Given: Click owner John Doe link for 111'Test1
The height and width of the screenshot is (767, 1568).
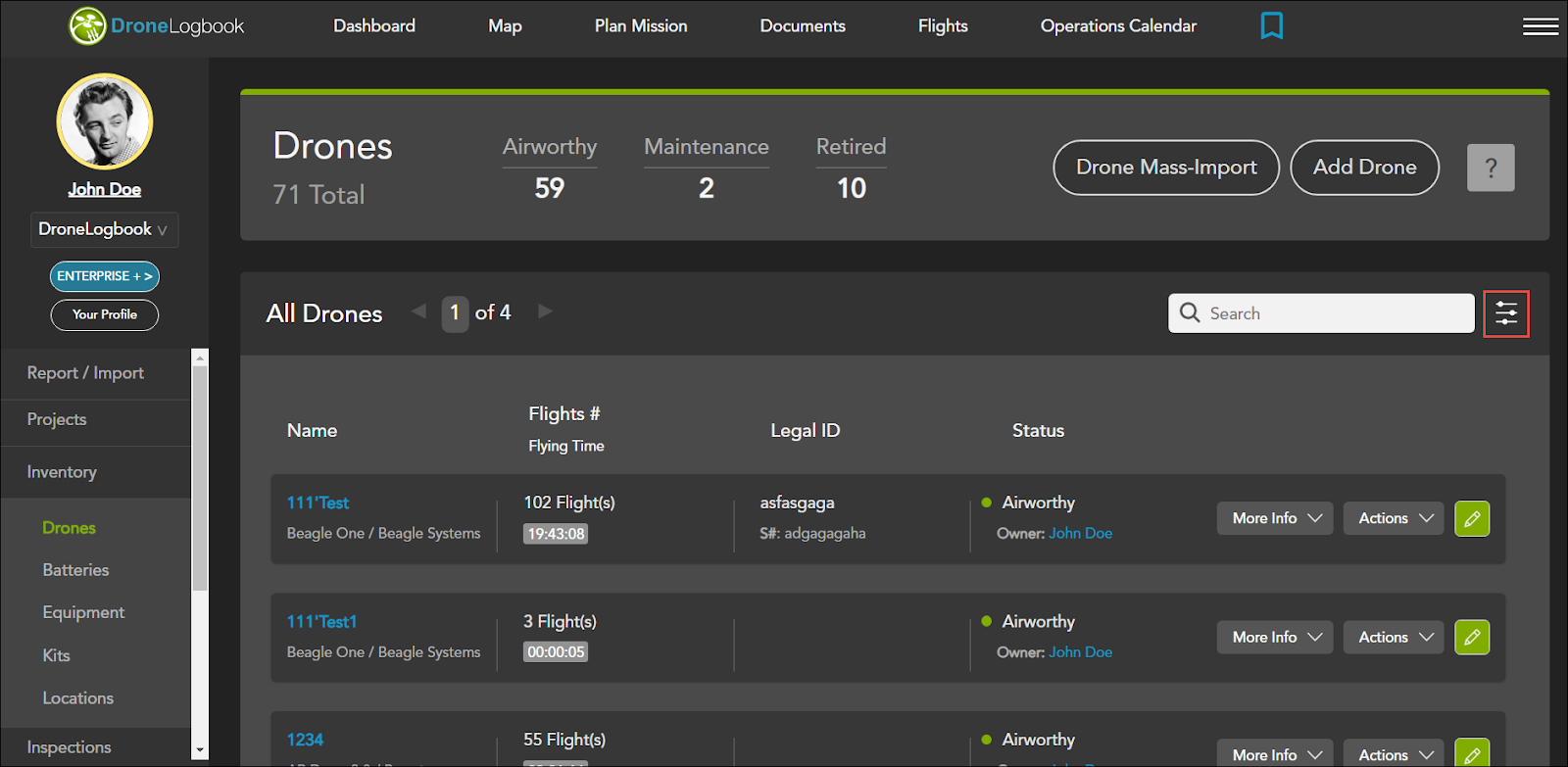Looking at the screenshot, I should (1080, 651).
